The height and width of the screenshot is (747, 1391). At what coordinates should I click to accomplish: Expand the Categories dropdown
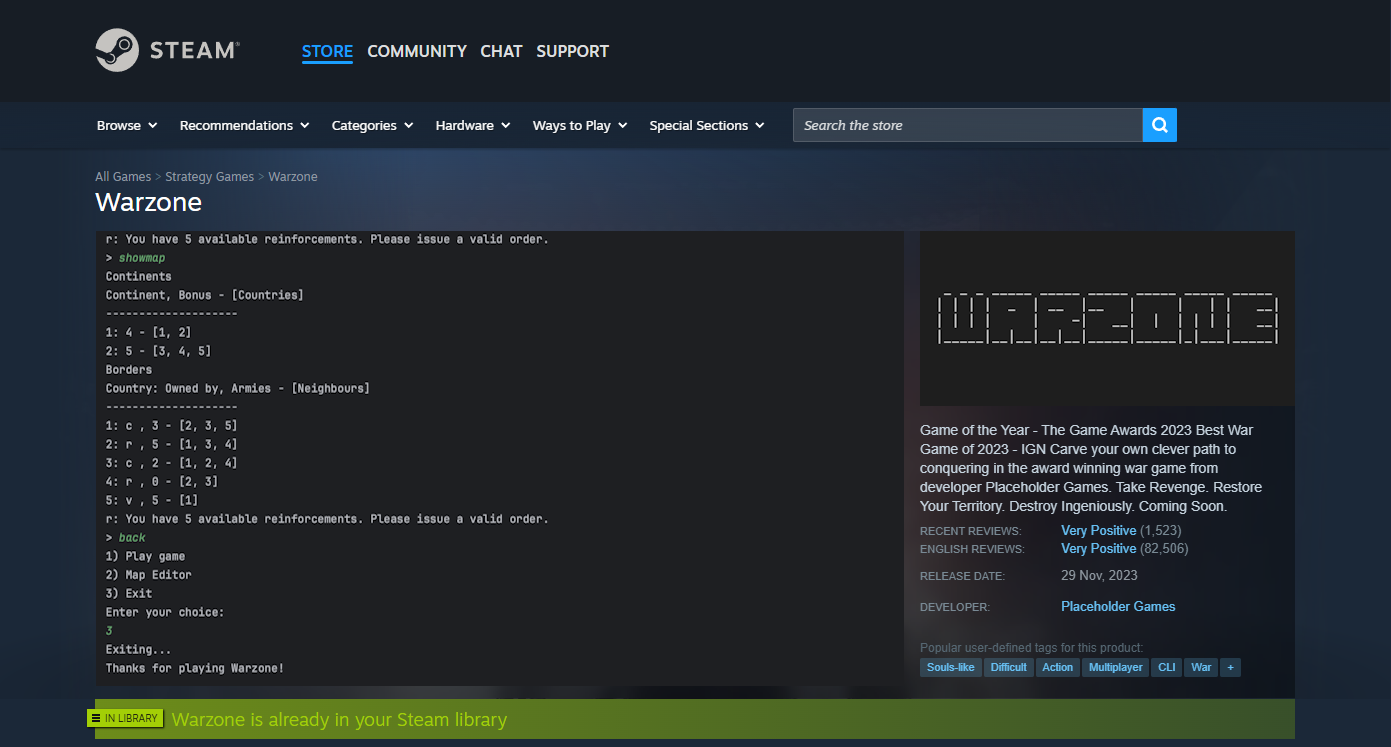tap(372, 125)
